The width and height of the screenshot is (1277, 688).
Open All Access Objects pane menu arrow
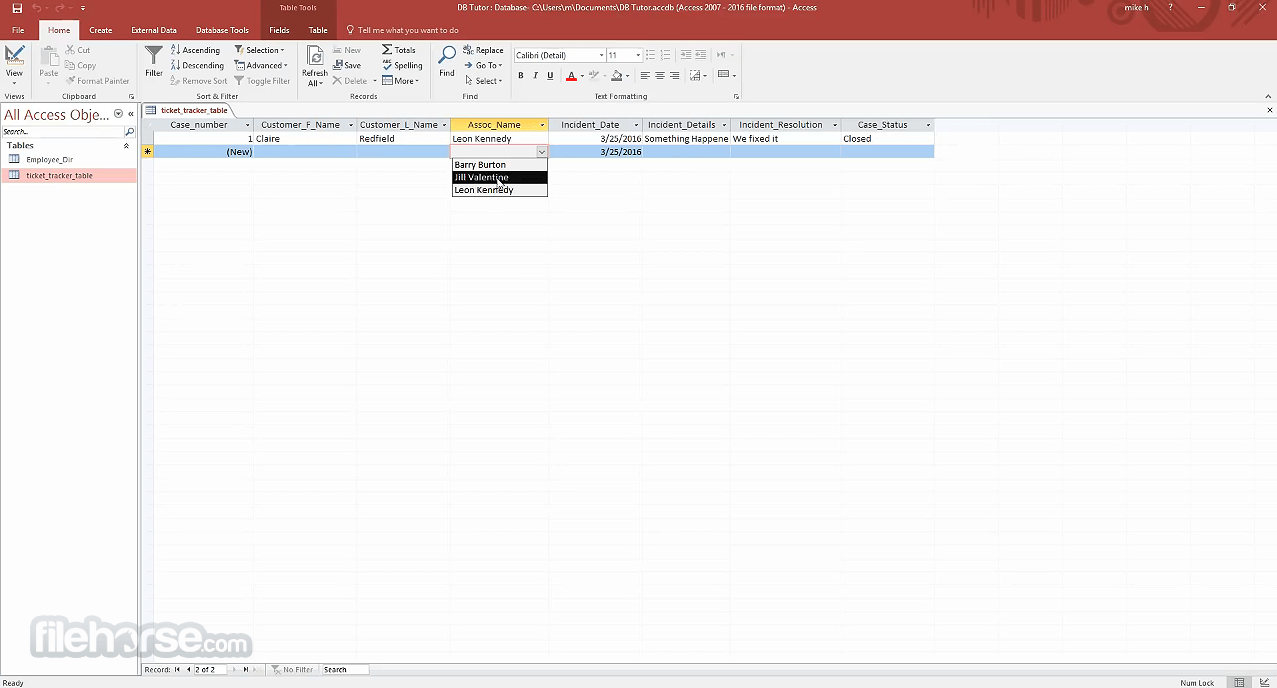point(118,114)
